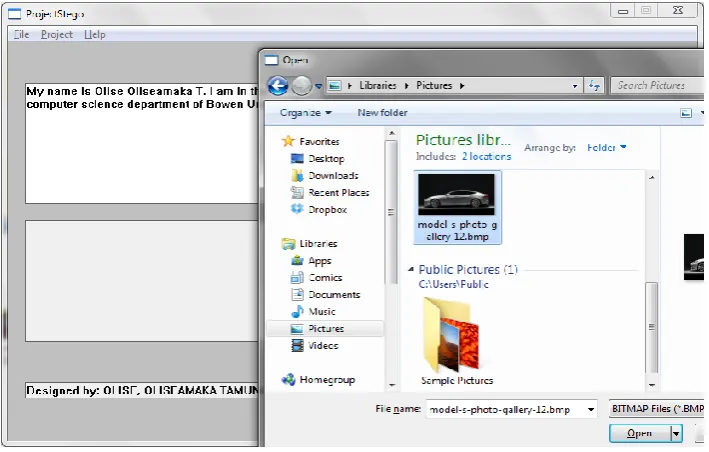
Task: Click the Designed by text field
Action: (x=142, y=390)
